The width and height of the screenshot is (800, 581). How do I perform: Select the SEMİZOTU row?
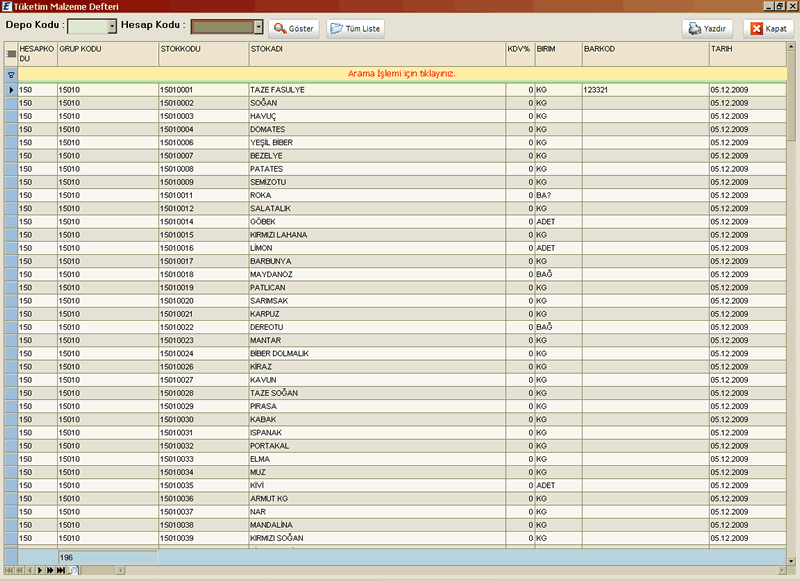(x=402, y=182)
